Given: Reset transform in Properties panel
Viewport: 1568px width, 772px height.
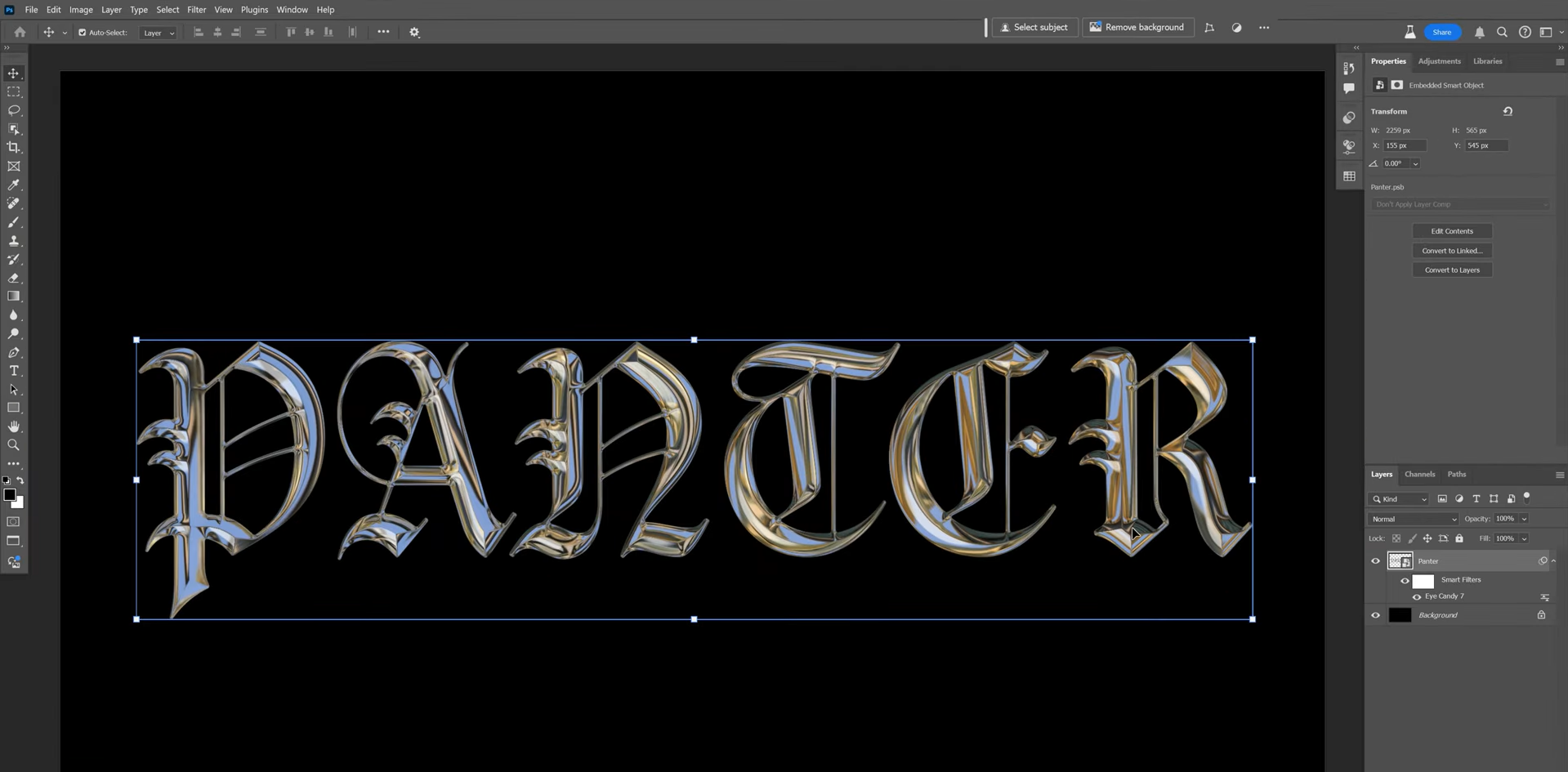Looking at the screenshot, I should coord(1508,111).
